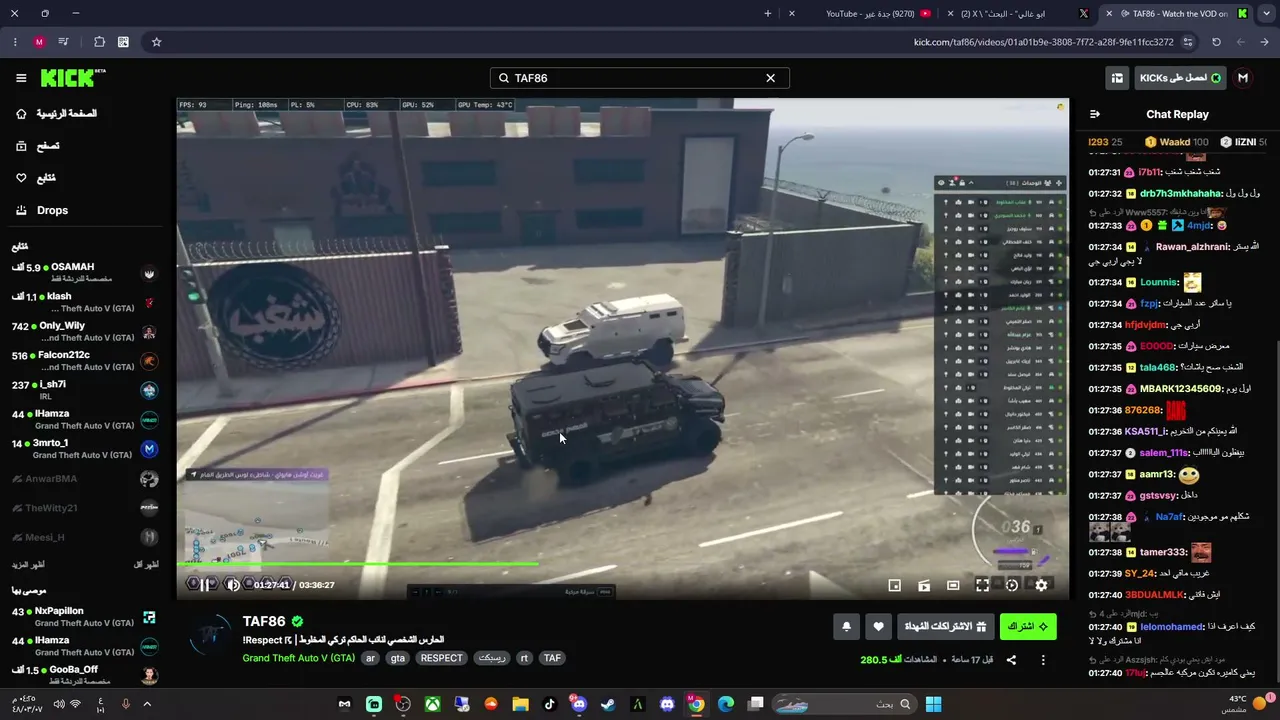Image resolution: width=1280 pixels, height=720 pixels.
Task: Open Browse in the sidebar
Action: pyautogui.click(x=38, y=146)
